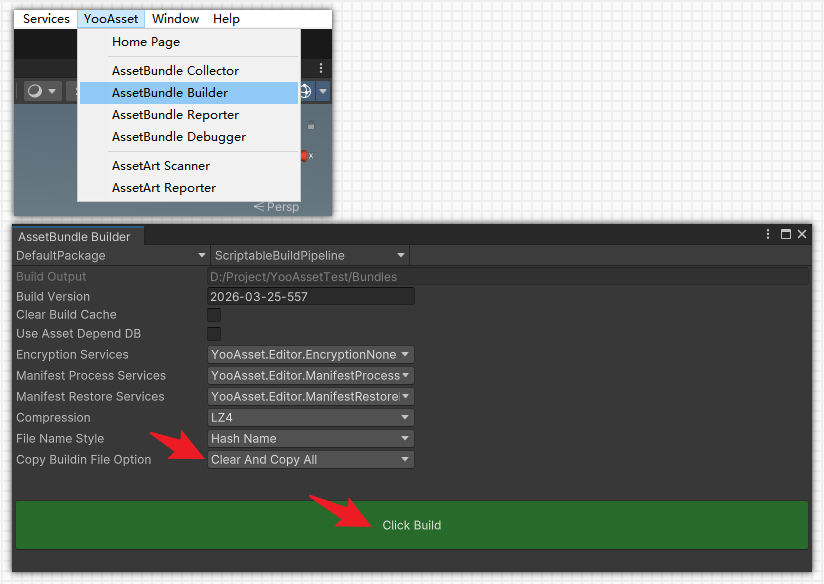The height and width of the screenshot is (584, 824).
Task: Open the Window menu
Action: point(176,19)
